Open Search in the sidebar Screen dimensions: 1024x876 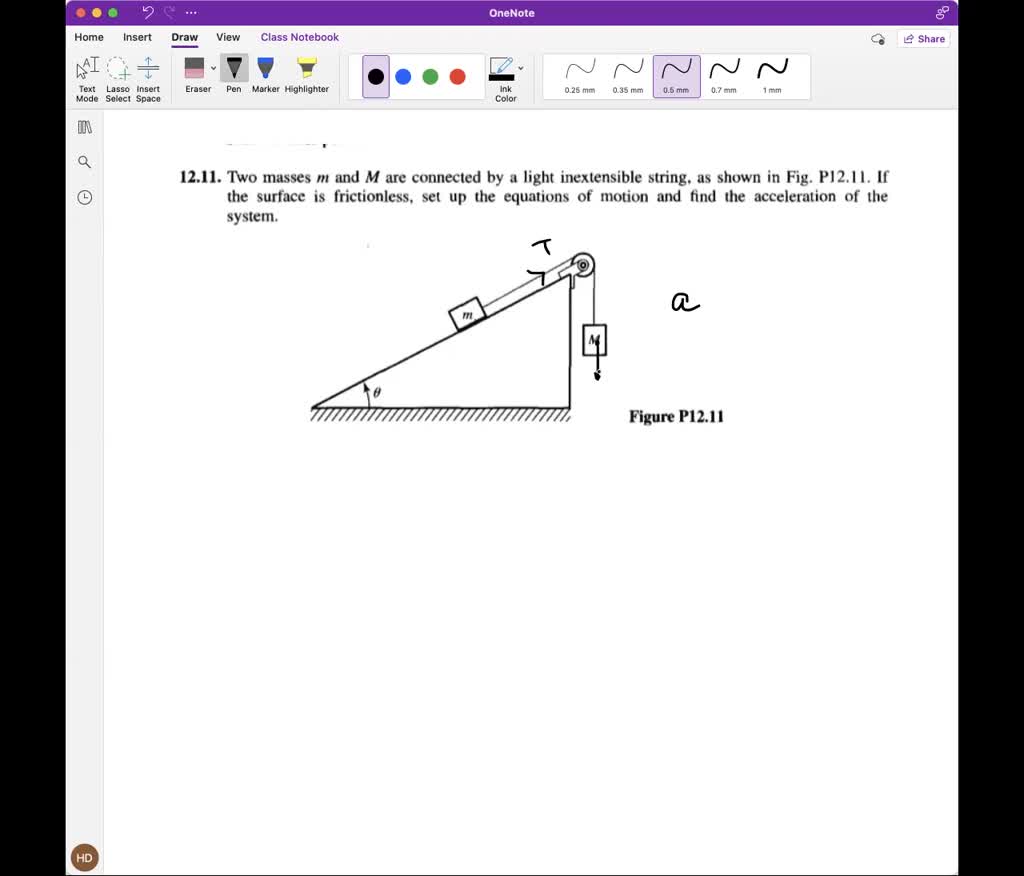pyautogui.click(x=84, y=161)
